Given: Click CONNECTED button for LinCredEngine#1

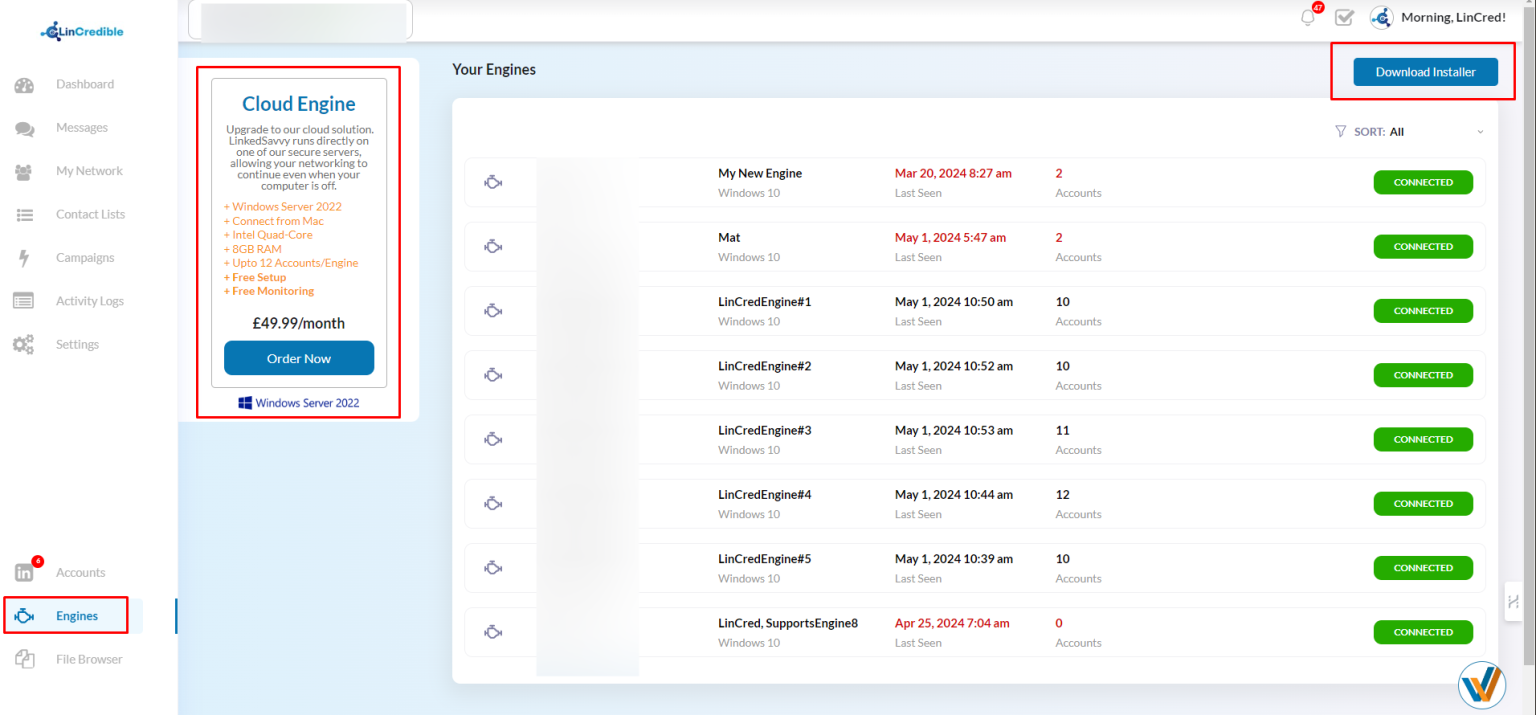Looking at the screenshot, I should pos(1423,311).
